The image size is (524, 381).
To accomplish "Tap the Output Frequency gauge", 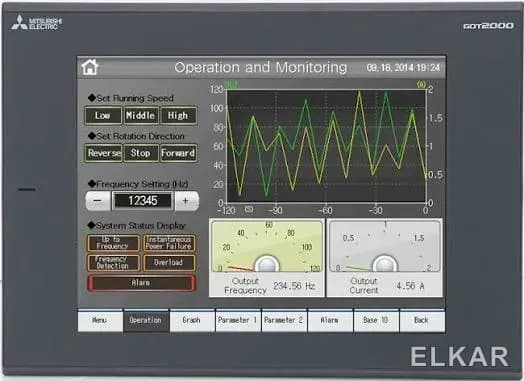I will 267,246.
